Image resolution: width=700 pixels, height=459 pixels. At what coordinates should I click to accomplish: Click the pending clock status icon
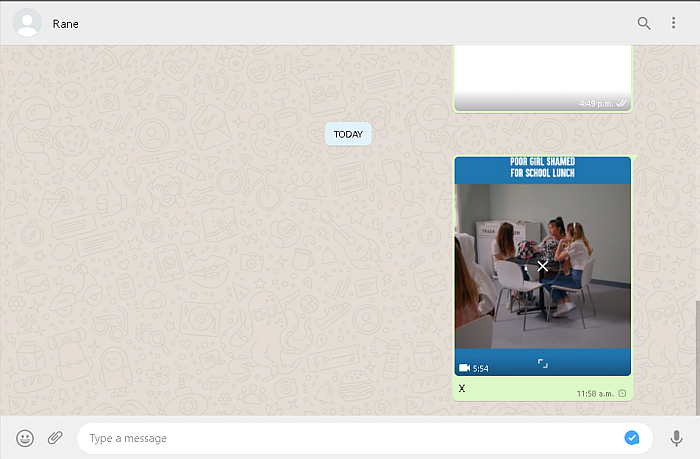(x=622, y=393)
